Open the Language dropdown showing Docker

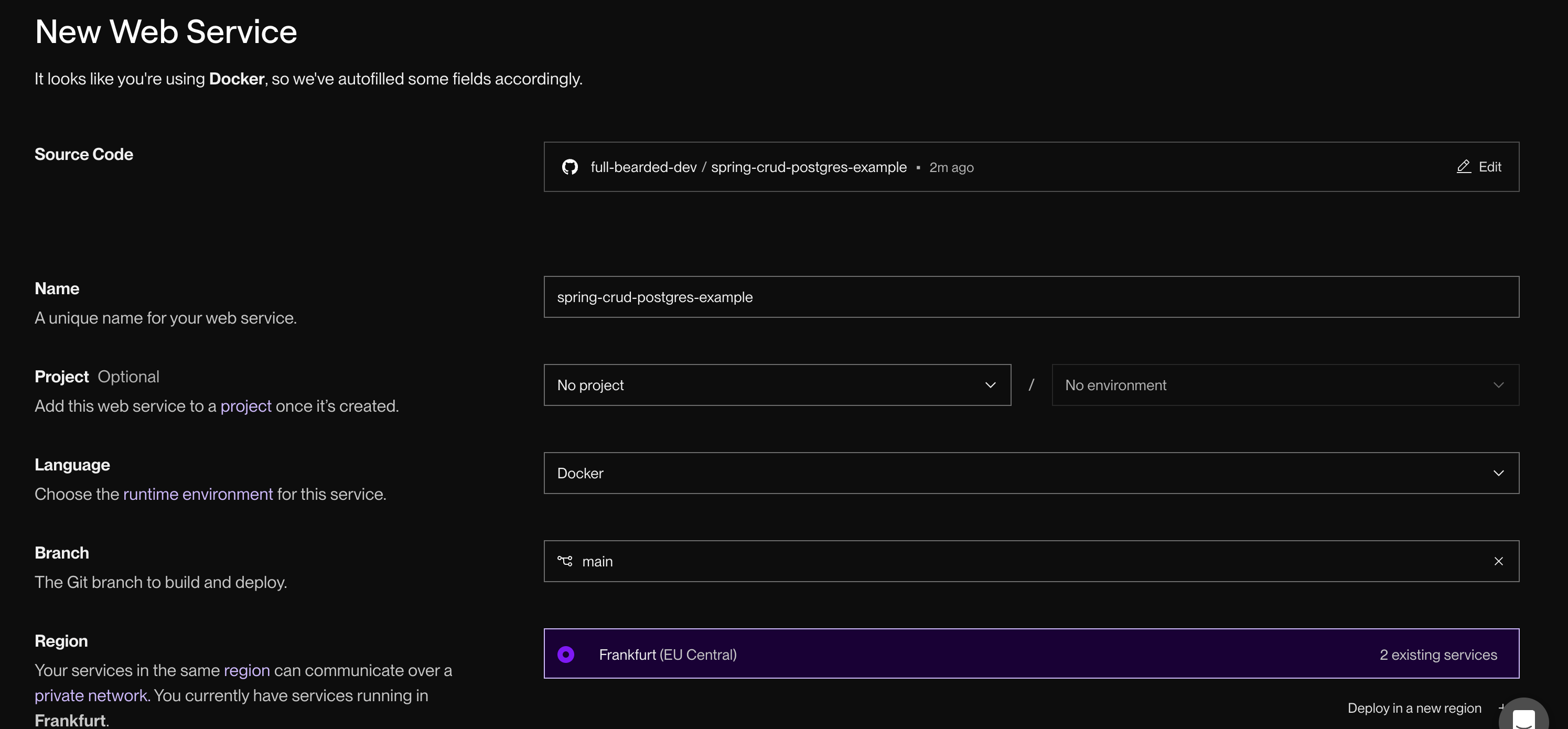pyautogui.click(x=1031, y=474)
